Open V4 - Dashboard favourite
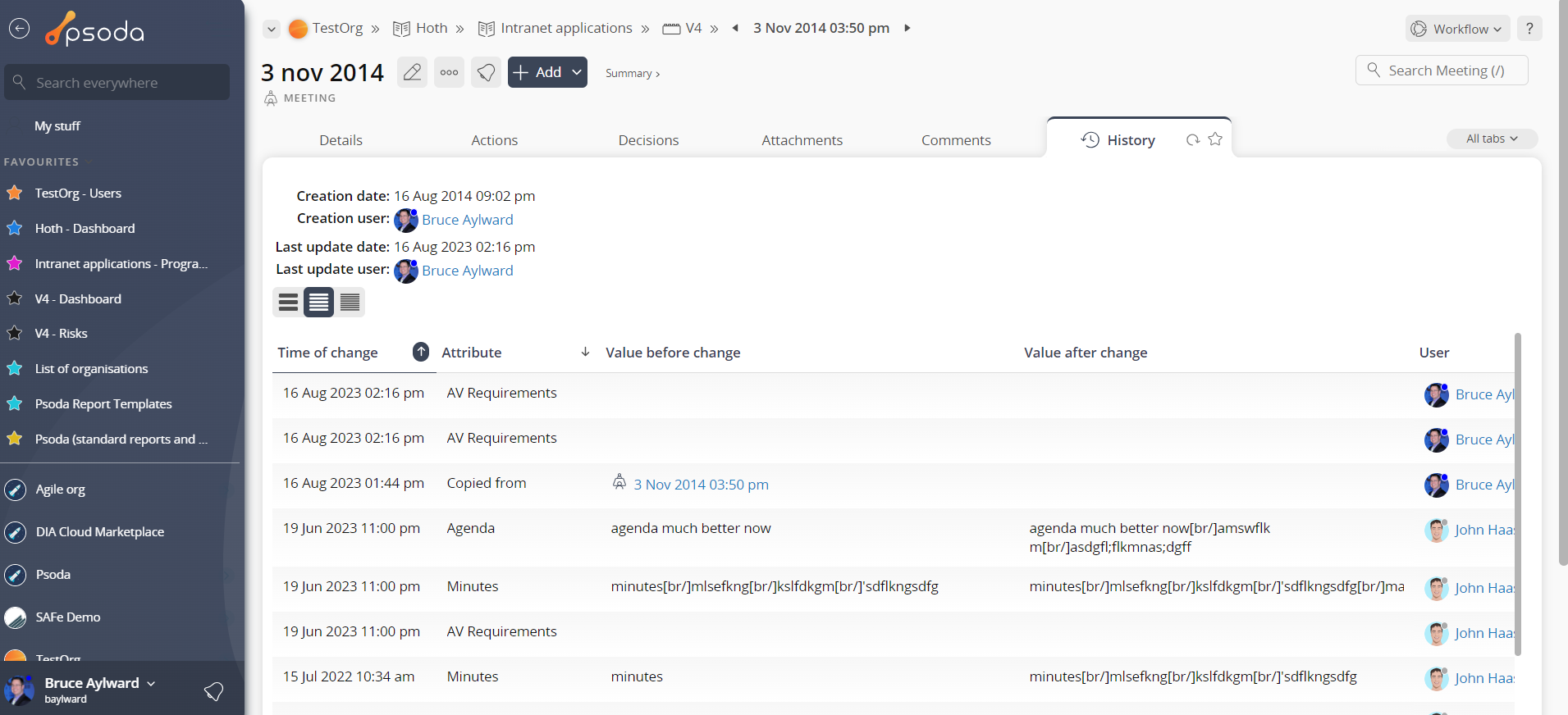Viewport: 1568px width, 715px height. tap(78, 298)
